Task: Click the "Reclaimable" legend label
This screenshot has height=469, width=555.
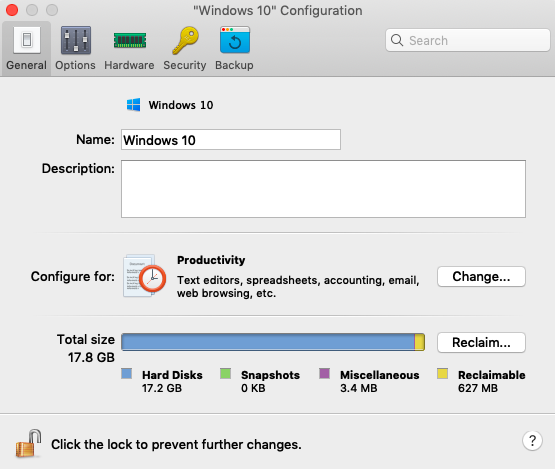Action: [x=492, y=375]
